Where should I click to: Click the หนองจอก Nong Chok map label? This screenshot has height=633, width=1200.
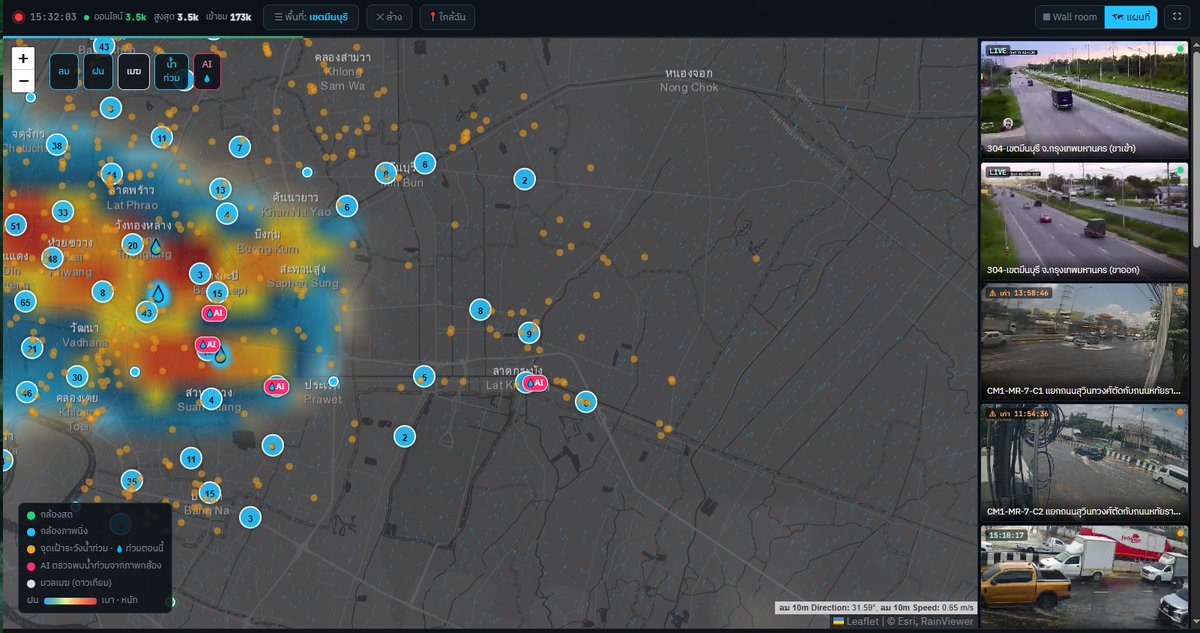(x=689, y=80)
